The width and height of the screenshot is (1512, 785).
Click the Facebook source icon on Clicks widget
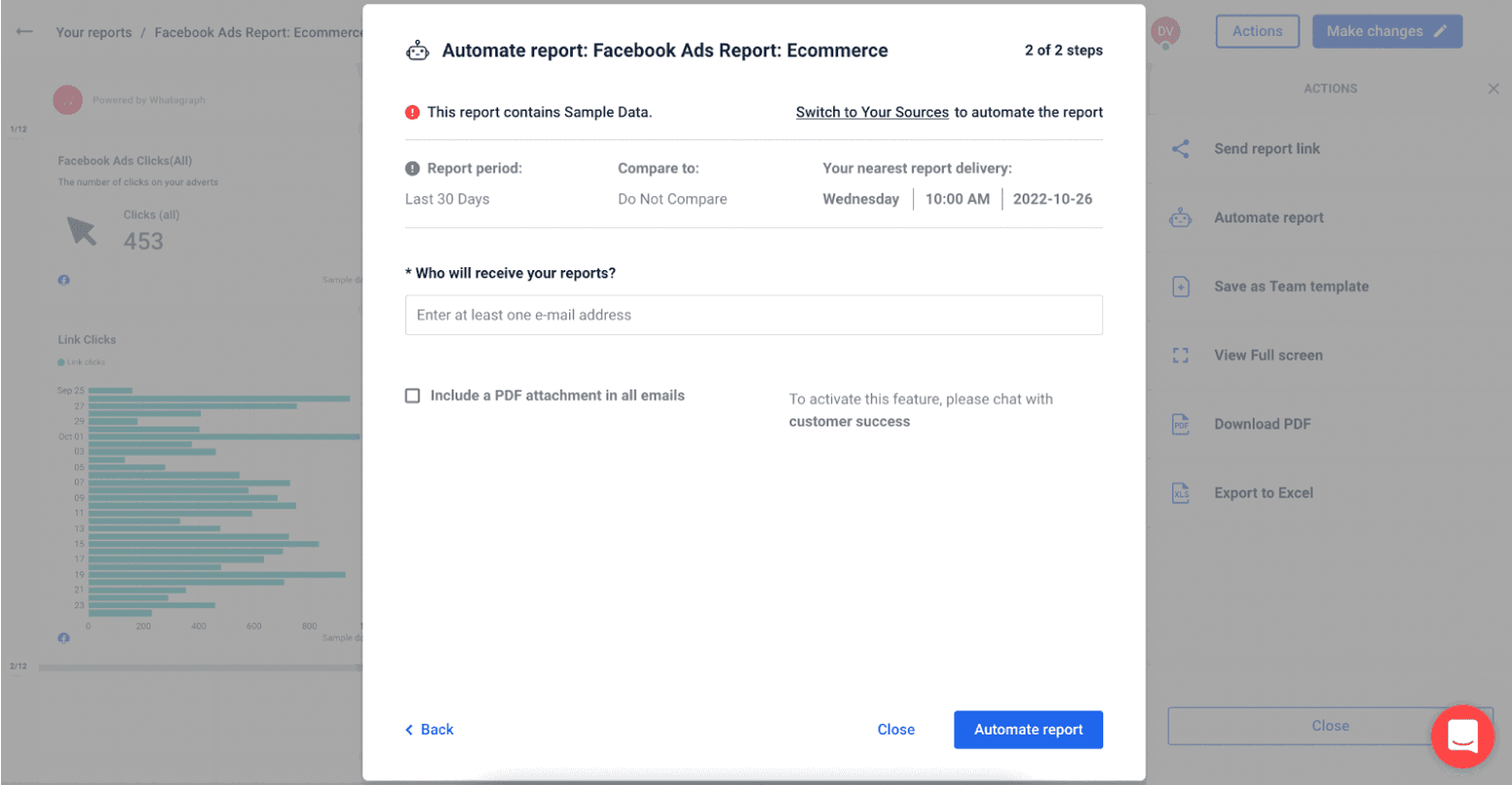click(62, 280)
